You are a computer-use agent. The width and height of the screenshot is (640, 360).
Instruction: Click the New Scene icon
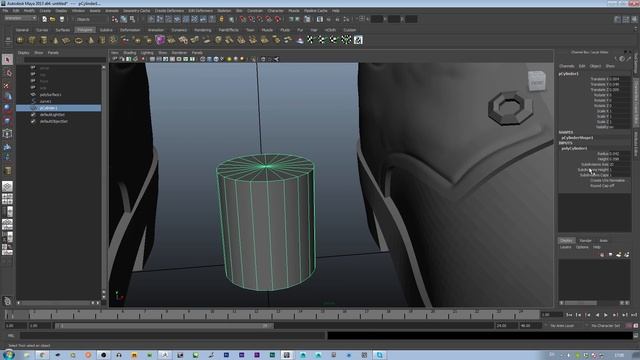44,19
